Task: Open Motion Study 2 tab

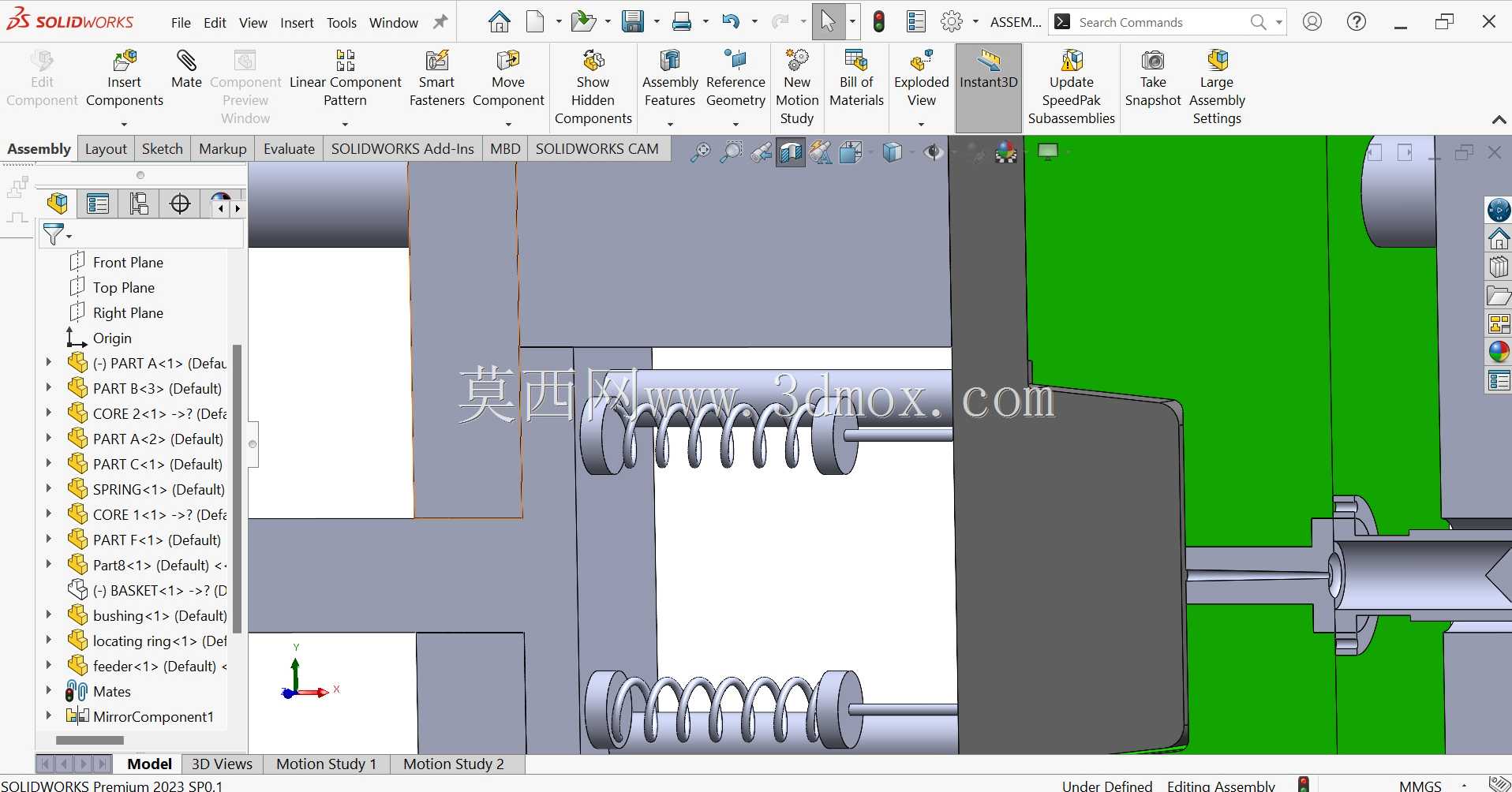Action: [454, 764]
